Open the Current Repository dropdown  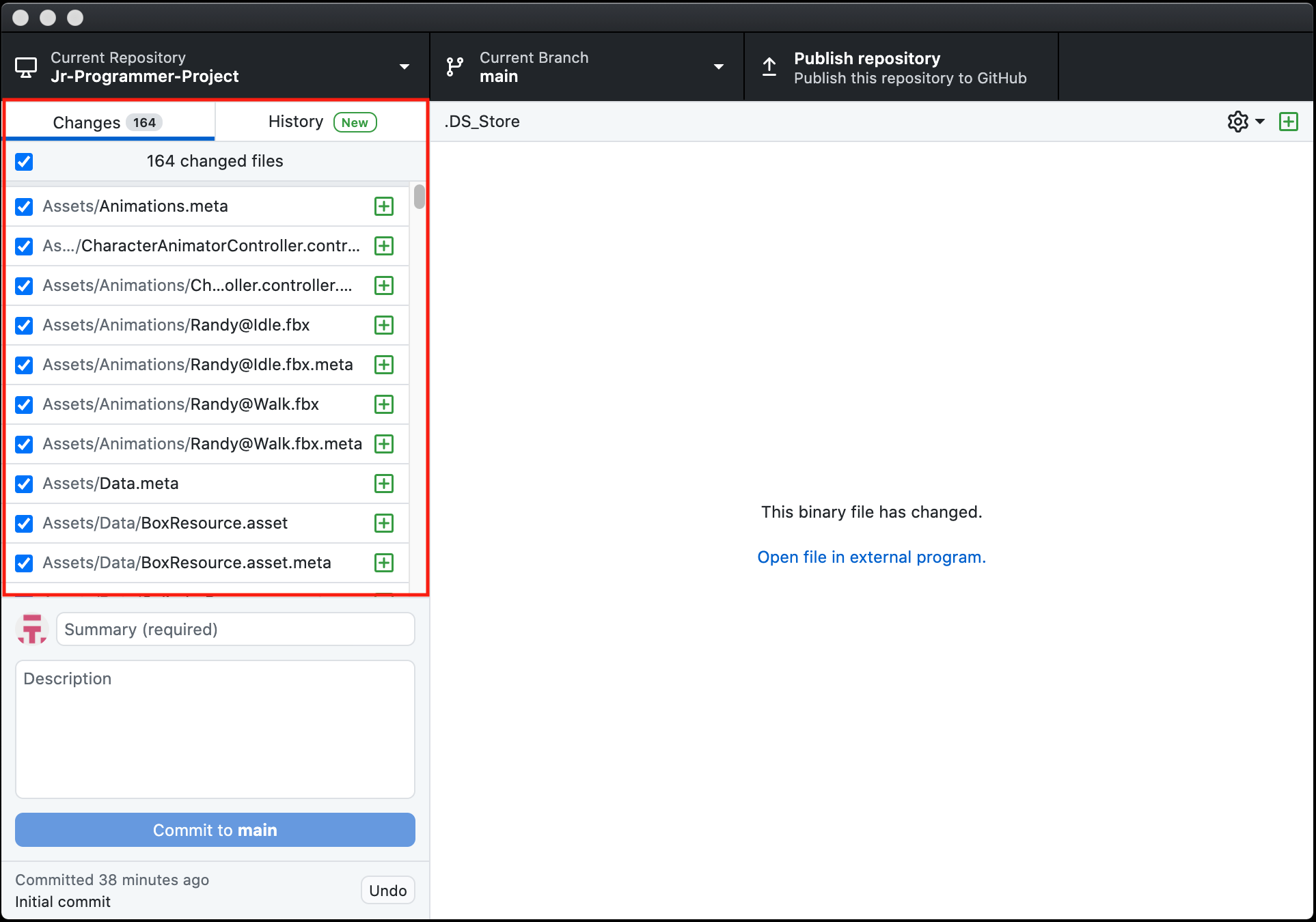pyautogui.click(x=404, y=67)
